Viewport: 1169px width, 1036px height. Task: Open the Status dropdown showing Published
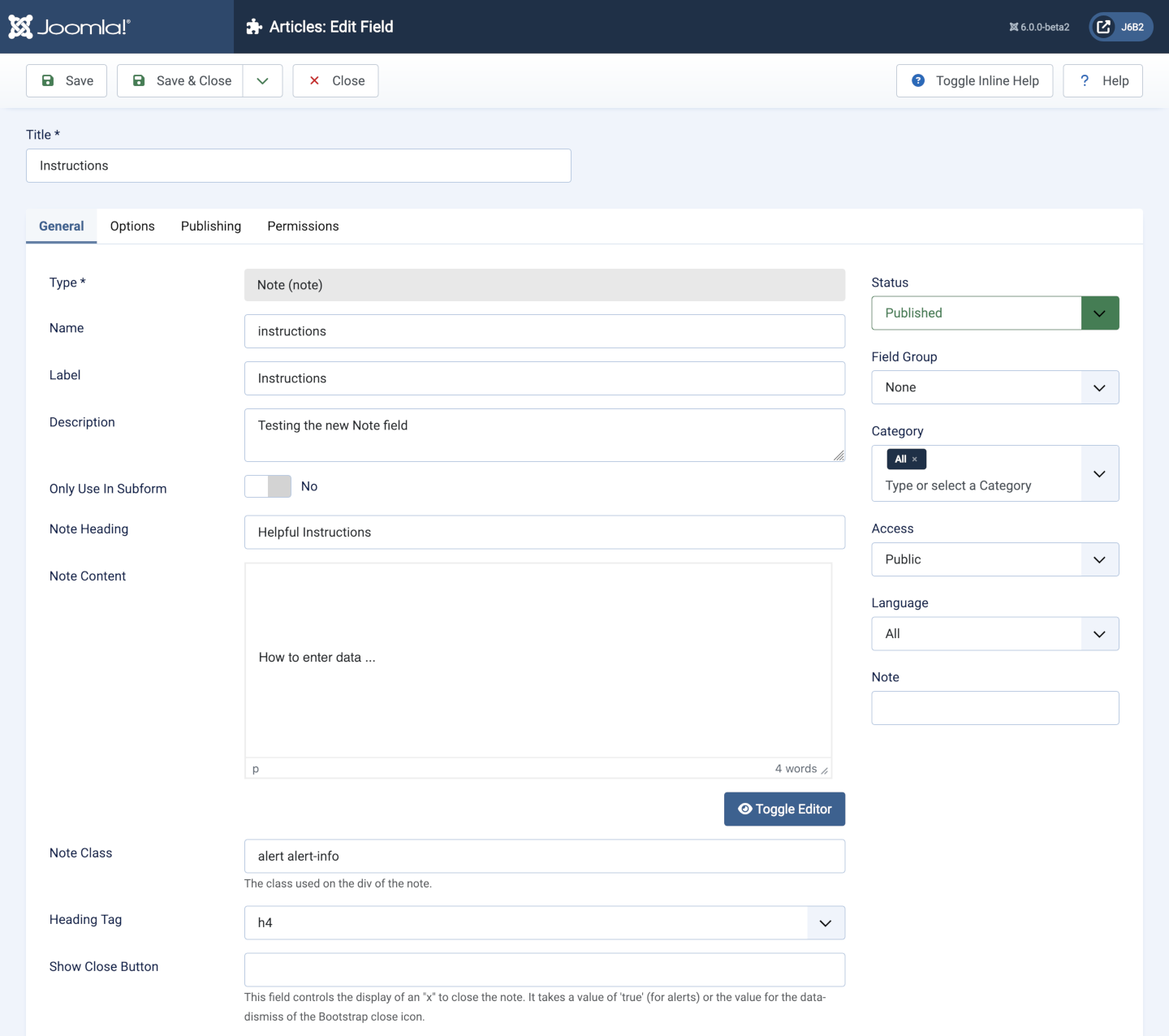point(994,313)
